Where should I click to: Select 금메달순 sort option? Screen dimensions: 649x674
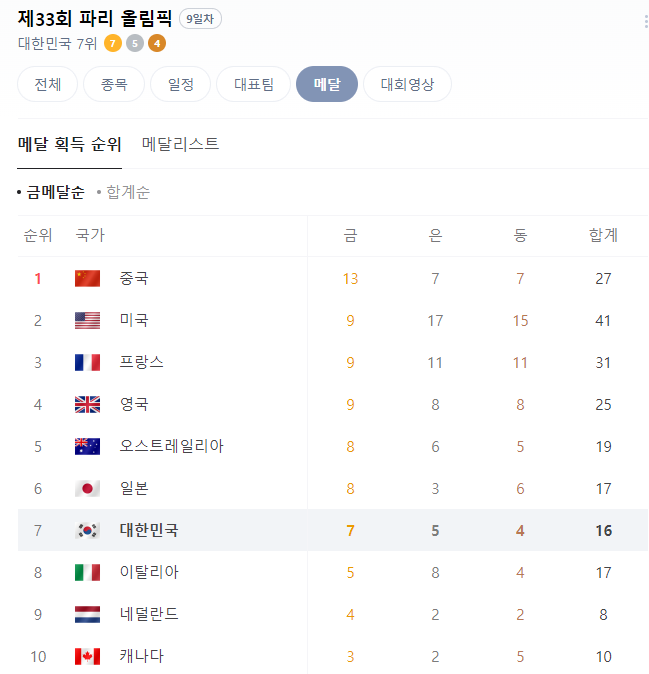[x=55, y=192]
